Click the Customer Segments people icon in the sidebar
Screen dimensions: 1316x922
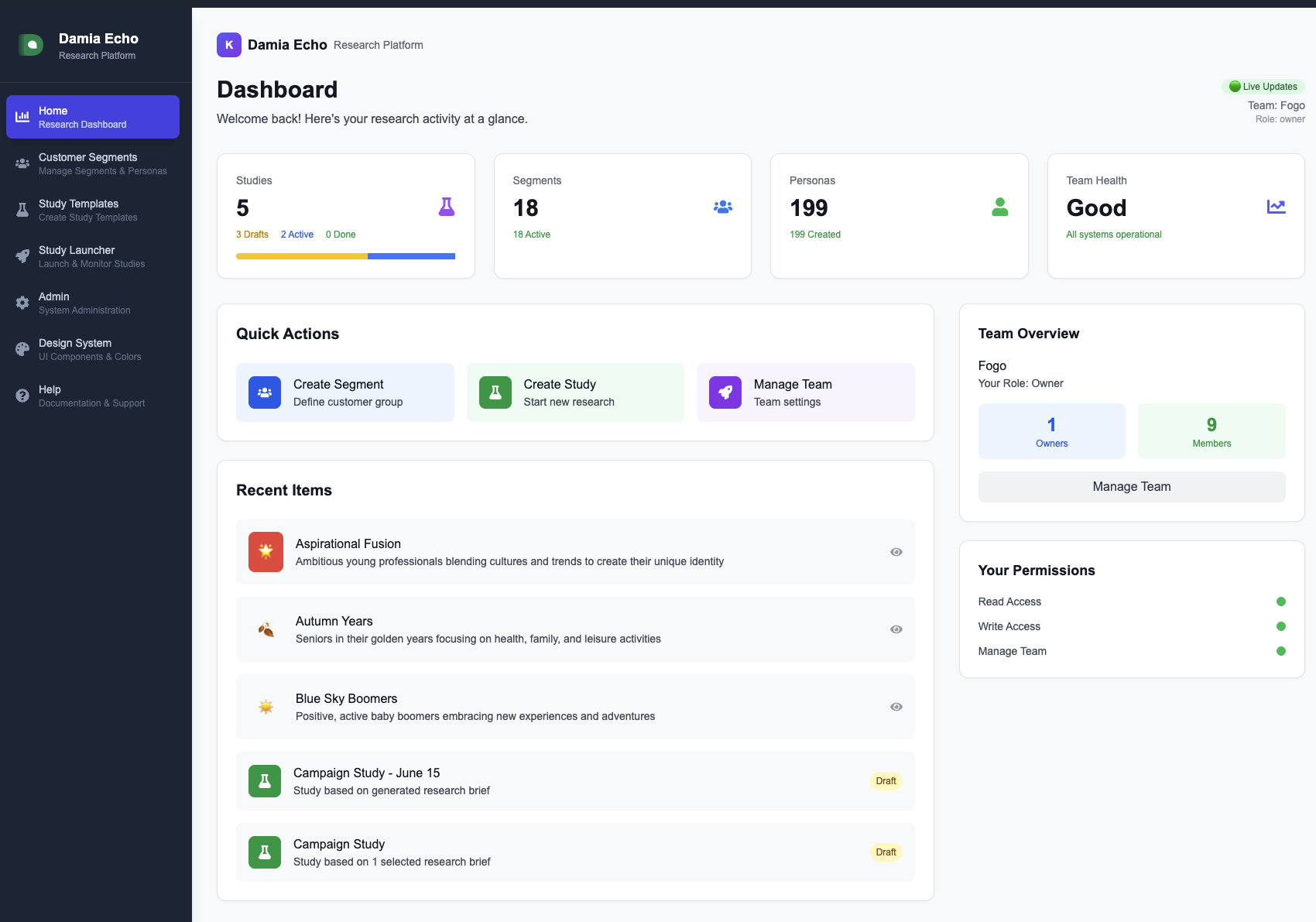coord(22,163)
